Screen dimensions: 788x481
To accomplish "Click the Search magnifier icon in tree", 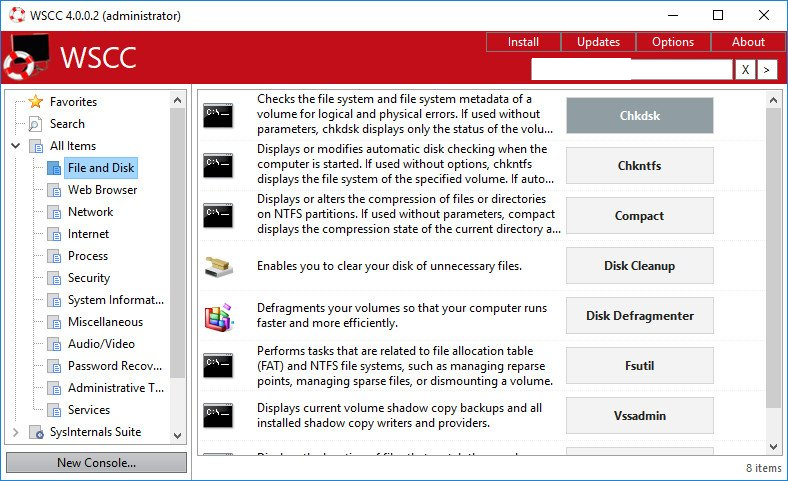I will point(35,124).
